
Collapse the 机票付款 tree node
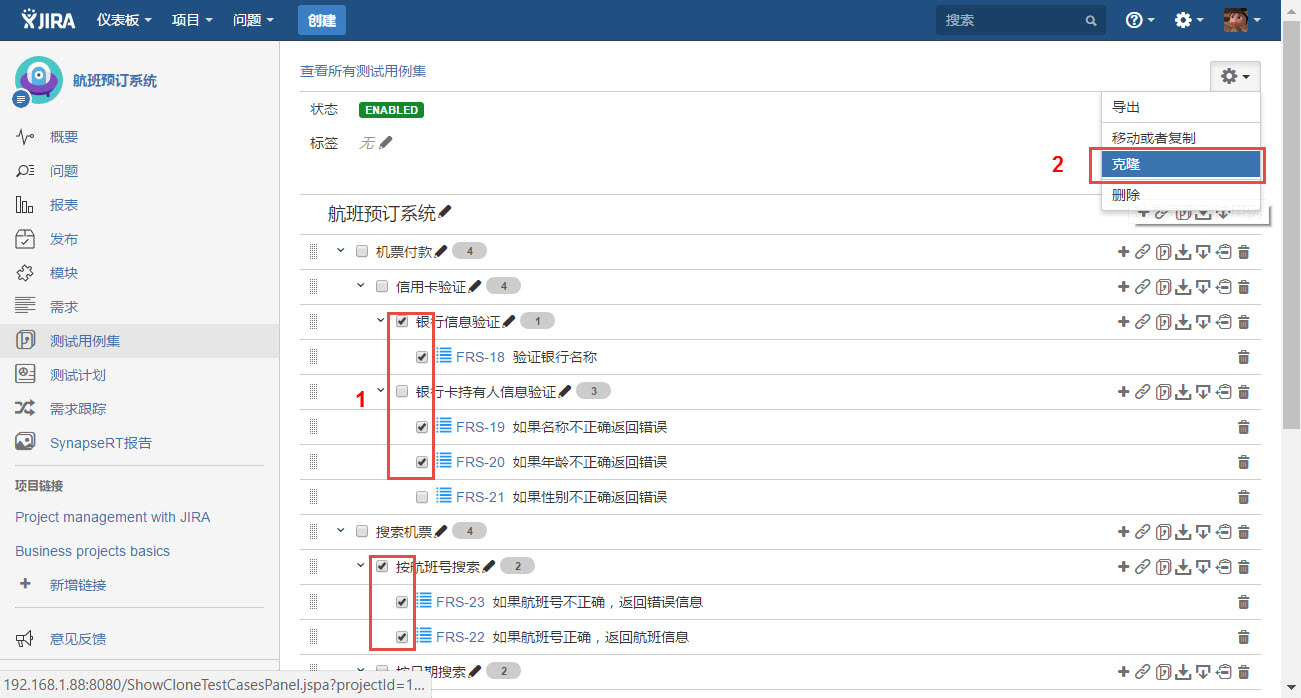pyautogui.click(x=341, y=251)
